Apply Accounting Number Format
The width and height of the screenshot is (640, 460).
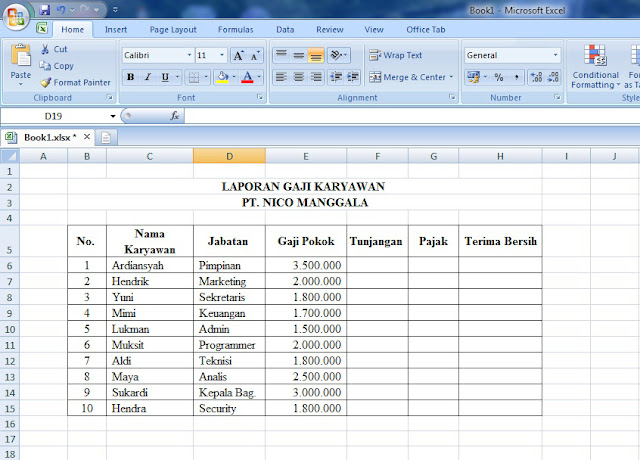pos(473,77)
